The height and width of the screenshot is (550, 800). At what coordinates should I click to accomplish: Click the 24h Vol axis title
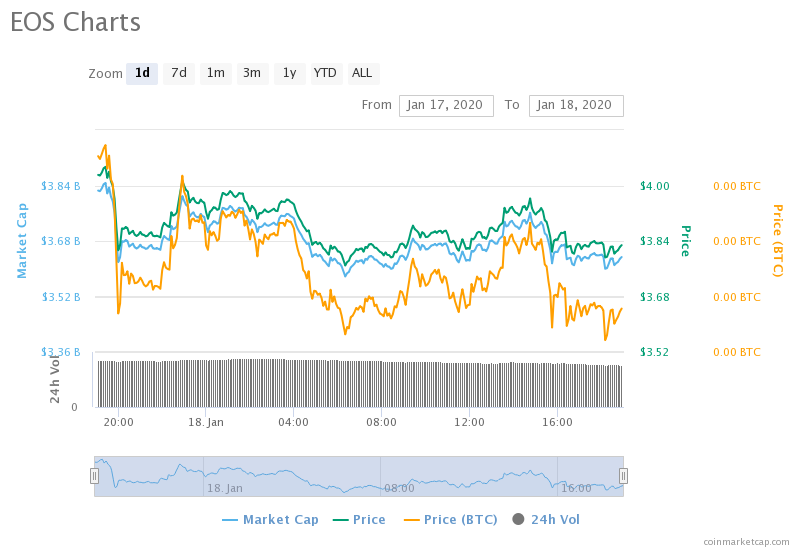pos(55,378)
